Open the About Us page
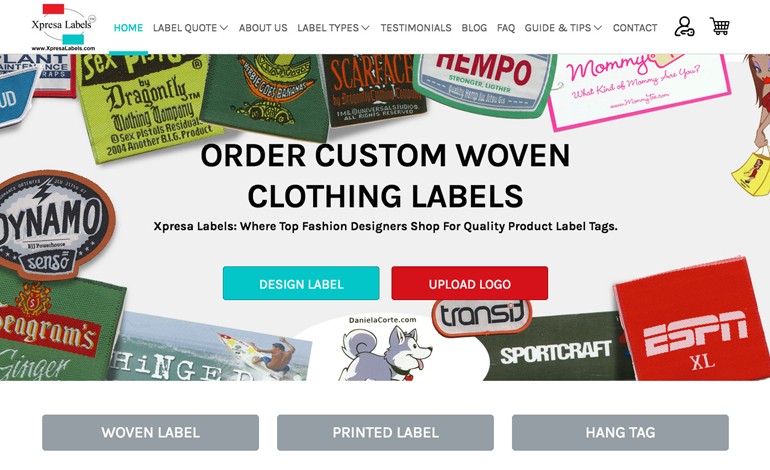 click(x=263, y=28)
